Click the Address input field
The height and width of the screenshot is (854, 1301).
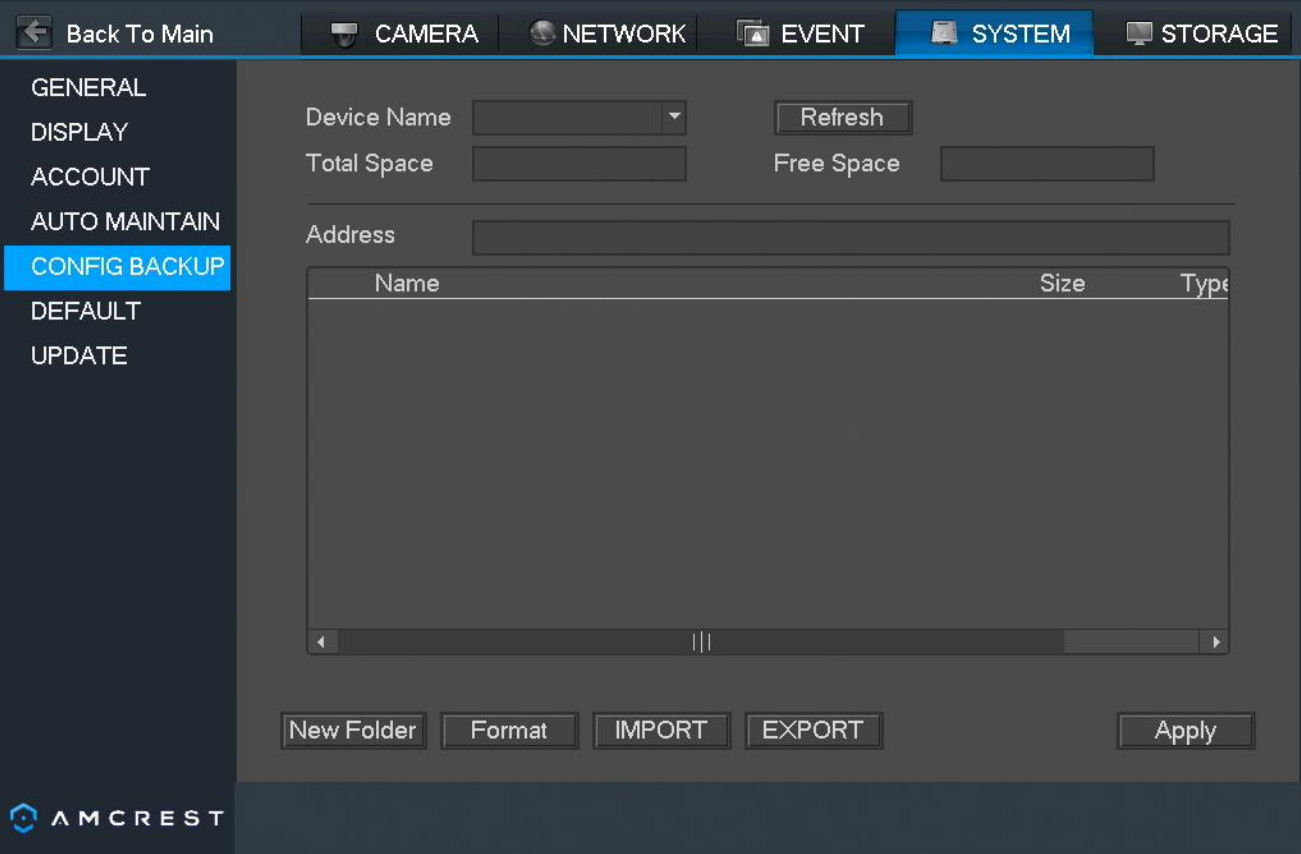tap(851, 238)
